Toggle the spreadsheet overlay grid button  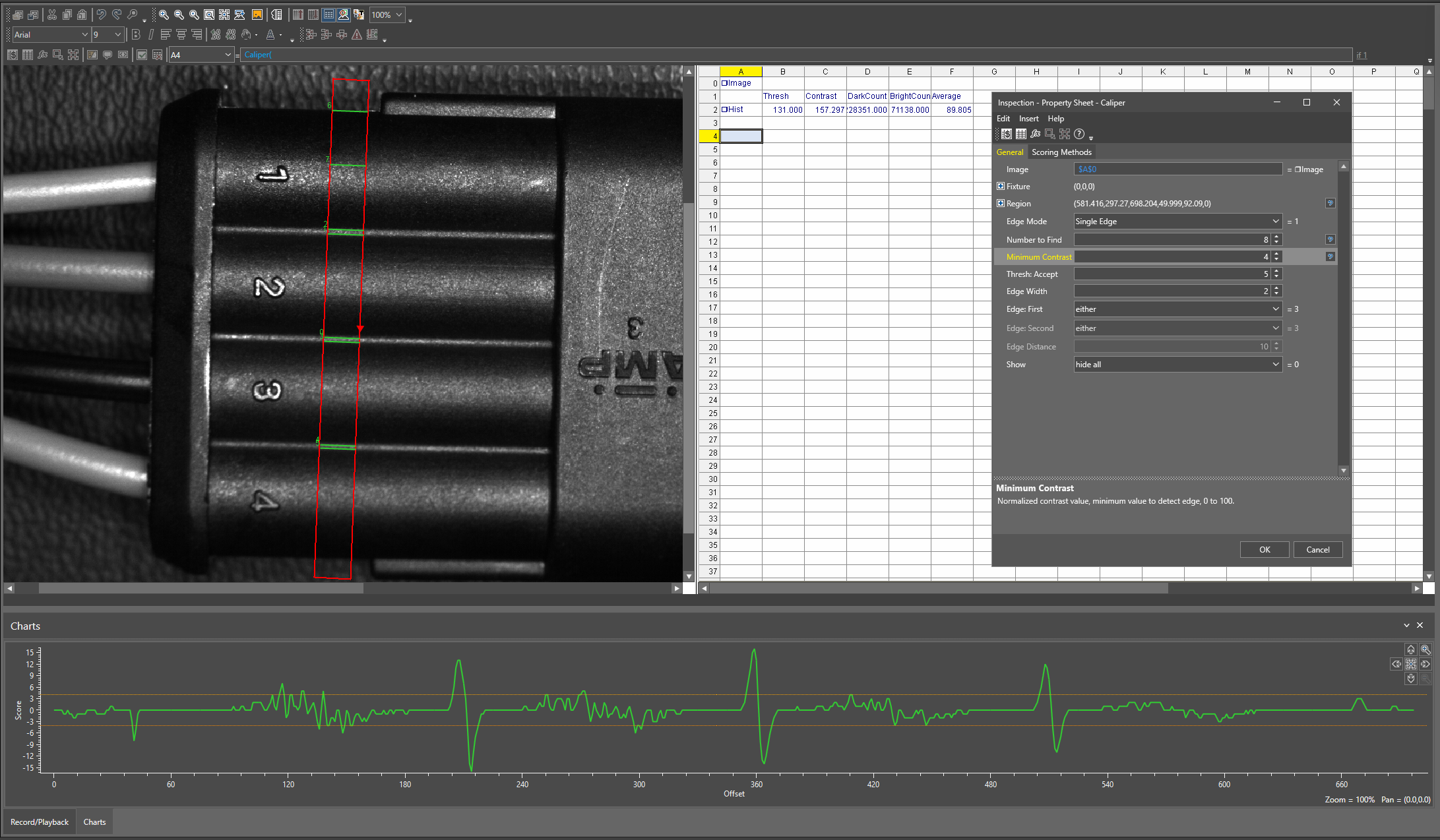pyautogui.click(x=329, y=15)
